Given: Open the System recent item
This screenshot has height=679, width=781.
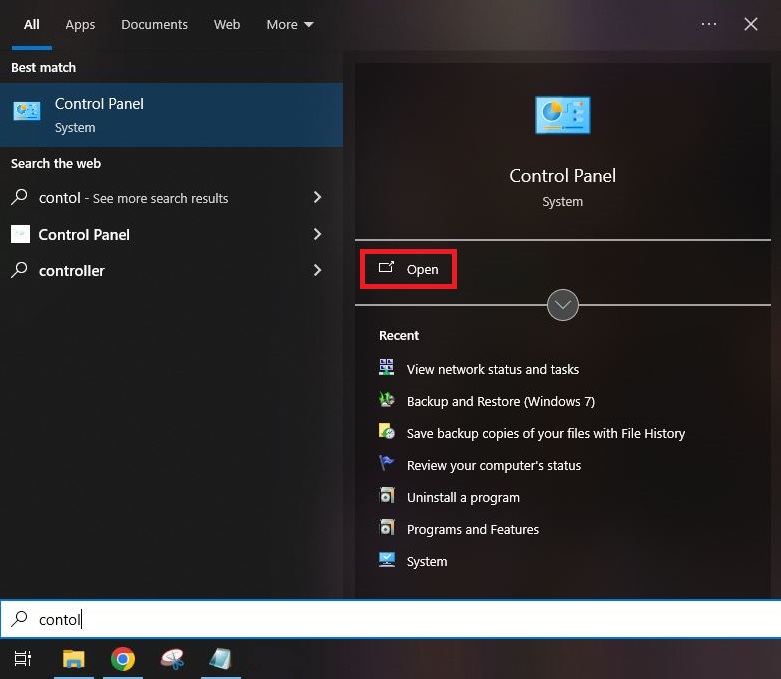Looking at the screenshot, I should 426,561.
